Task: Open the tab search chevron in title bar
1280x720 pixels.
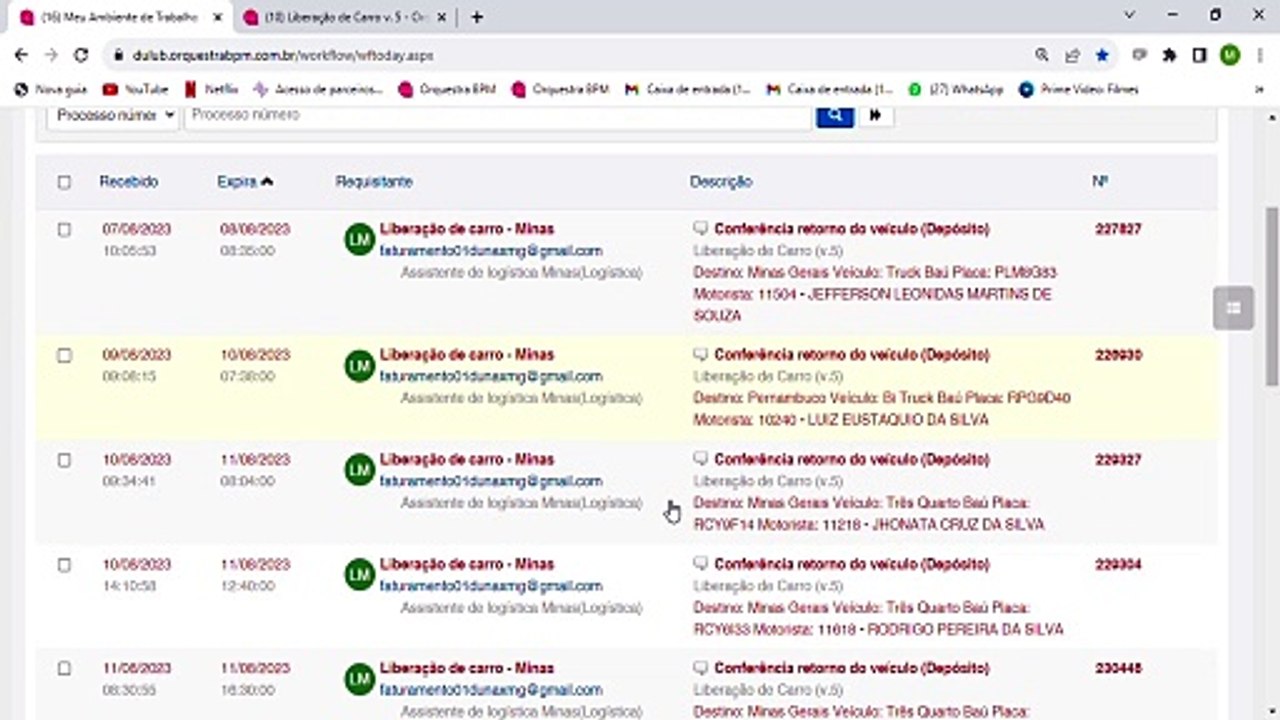Action: pyautogui.click(x=1130, y=15)
